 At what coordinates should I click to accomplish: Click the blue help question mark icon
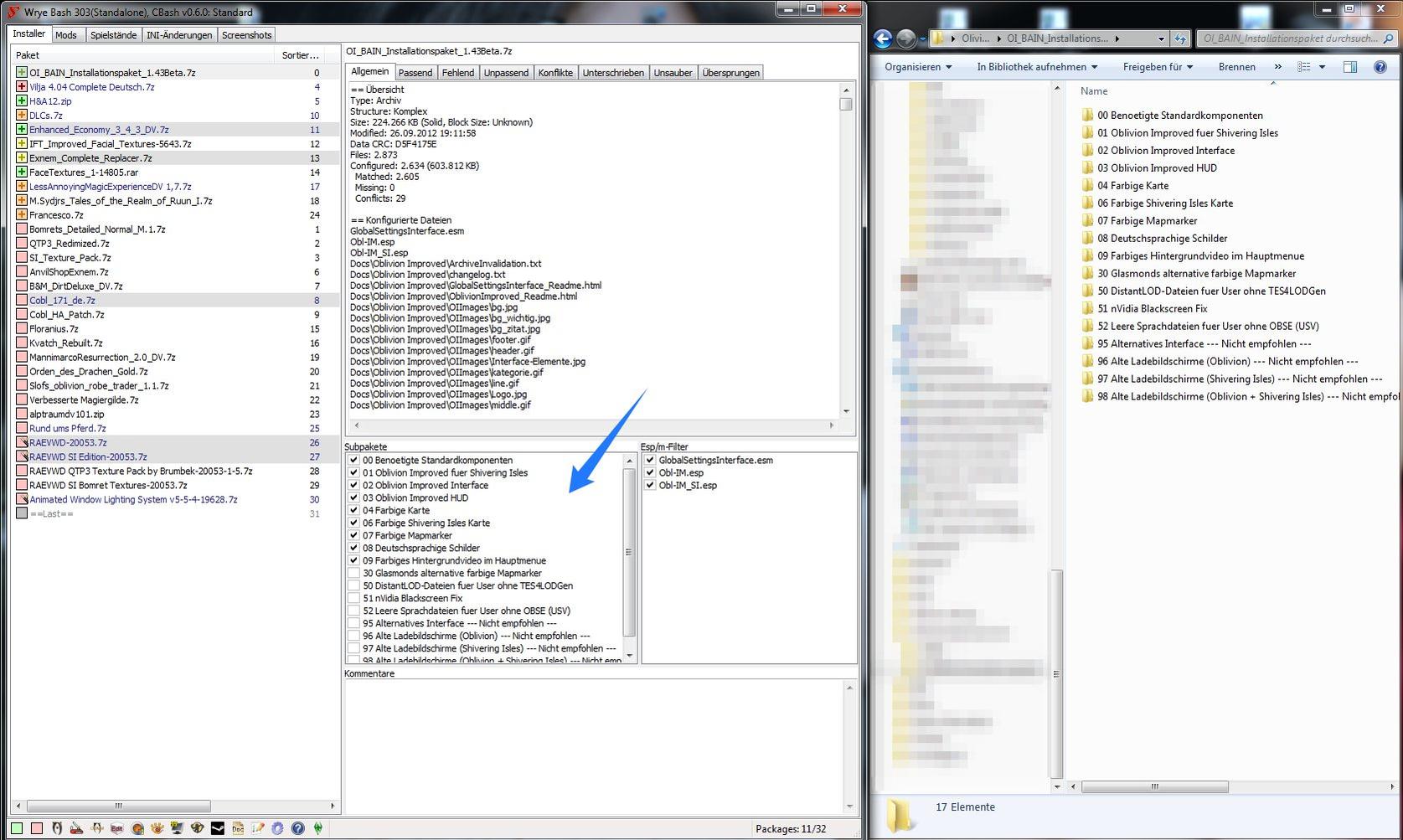[297, 828]
